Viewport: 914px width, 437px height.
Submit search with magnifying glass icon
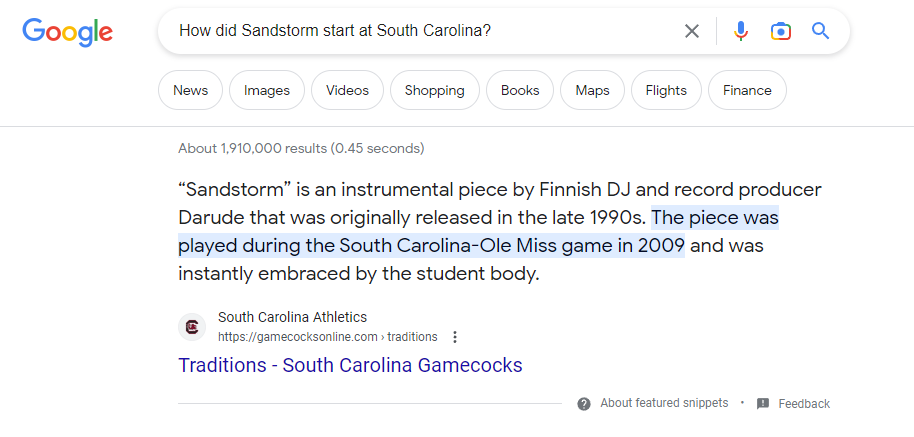point(820,30)
